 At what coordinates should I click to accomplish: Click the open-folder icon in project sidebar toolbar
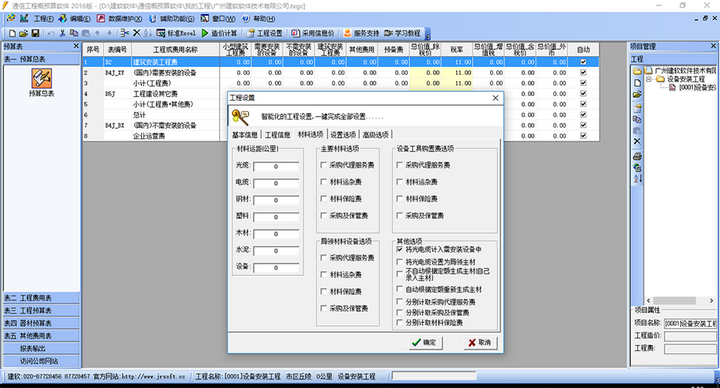[637, 95]
